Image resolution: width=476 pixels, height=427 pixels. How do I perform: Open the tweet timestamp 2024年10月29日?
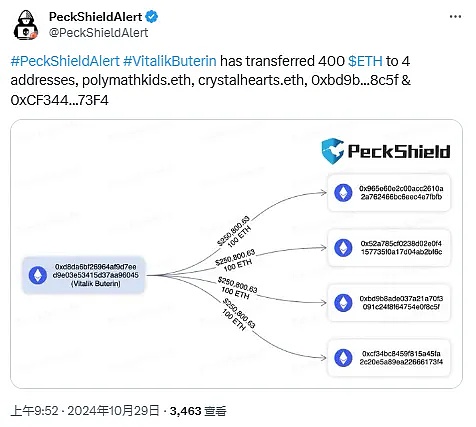pos(113,411)
